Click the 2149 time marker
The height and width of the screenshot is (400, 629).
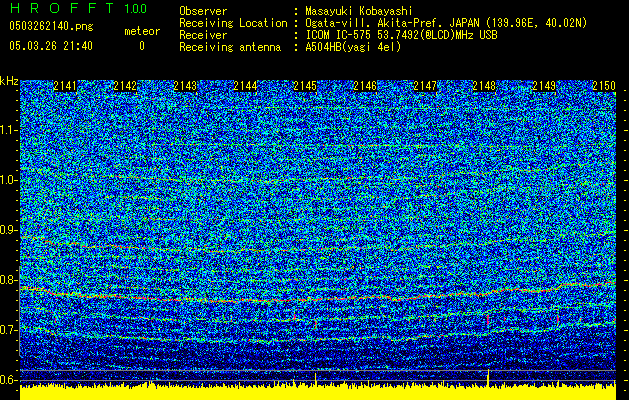pos(544,86)
